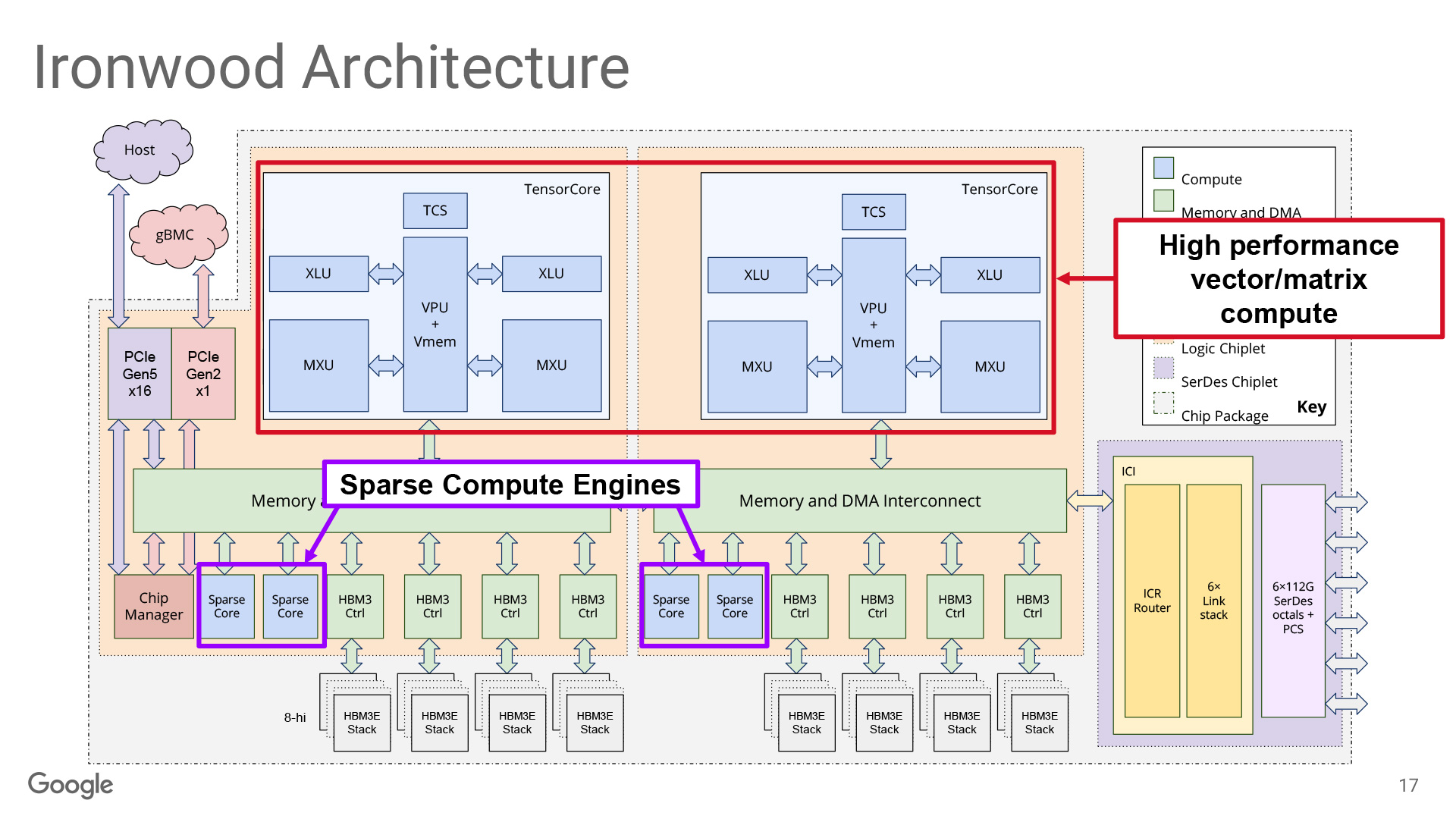Click the Ironwood Architecture slide title

coord(331,67)
